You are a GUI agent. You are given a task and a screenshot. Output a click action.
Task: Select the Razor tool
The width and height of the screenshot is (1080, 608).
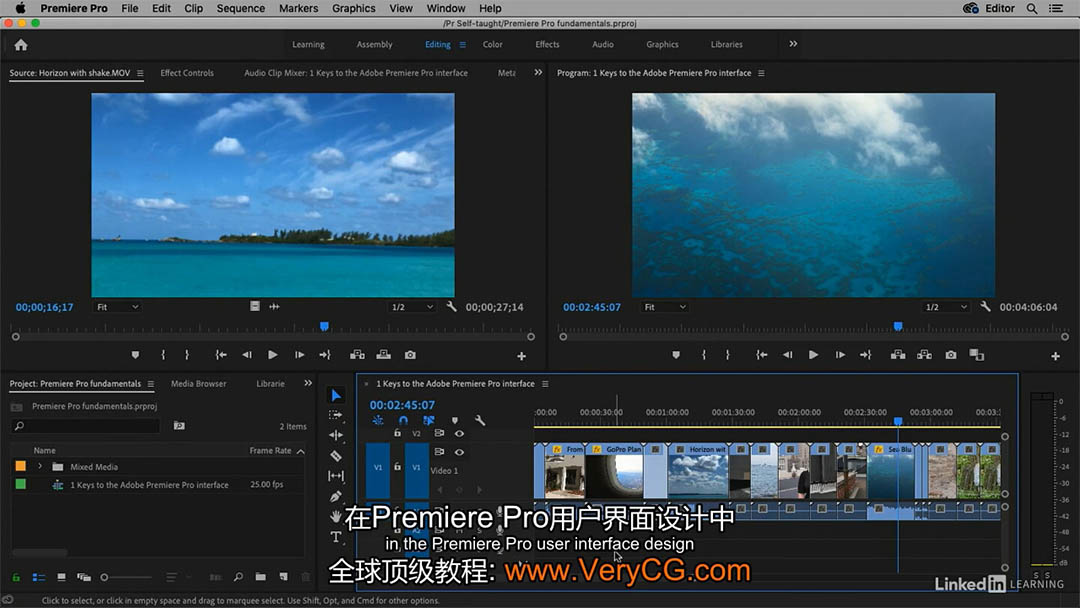pyautogui.click(x=336, y=456)
